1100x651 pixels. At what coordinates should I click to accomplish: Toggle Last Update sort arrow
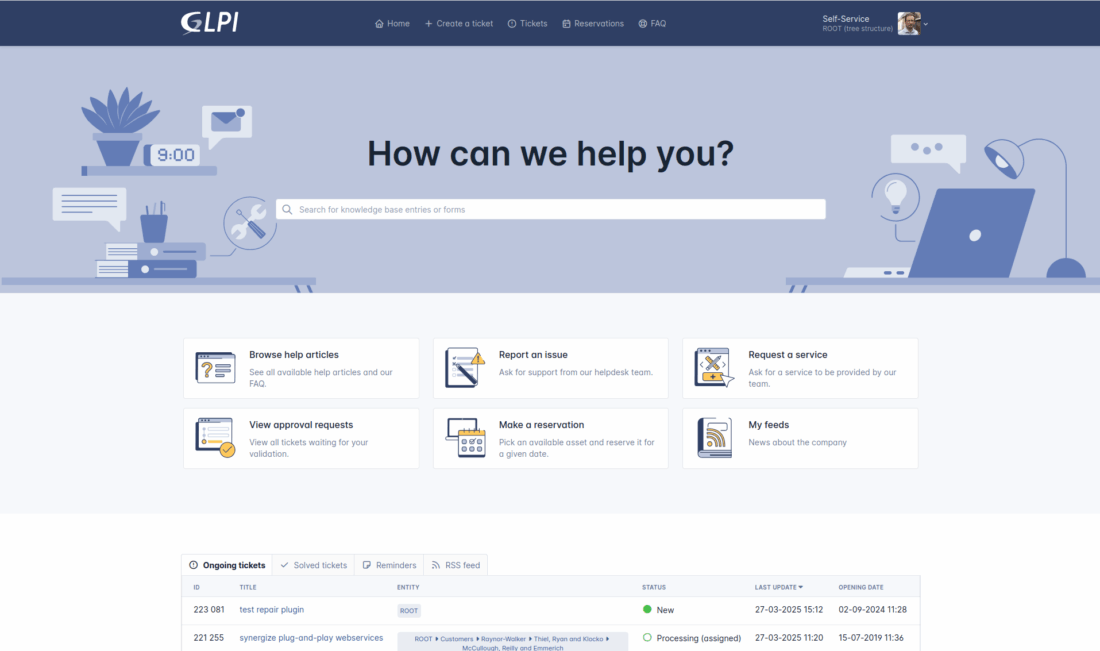point(800,587)
